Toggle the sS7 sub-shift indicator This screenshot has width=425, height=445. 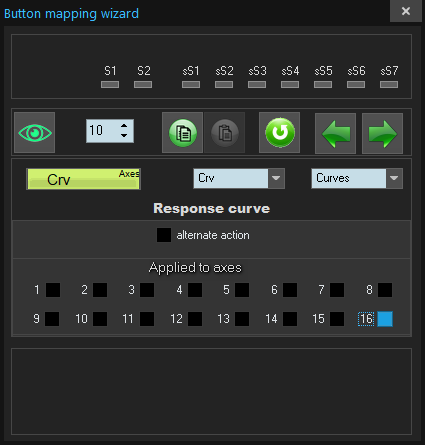tap(389, 85)
